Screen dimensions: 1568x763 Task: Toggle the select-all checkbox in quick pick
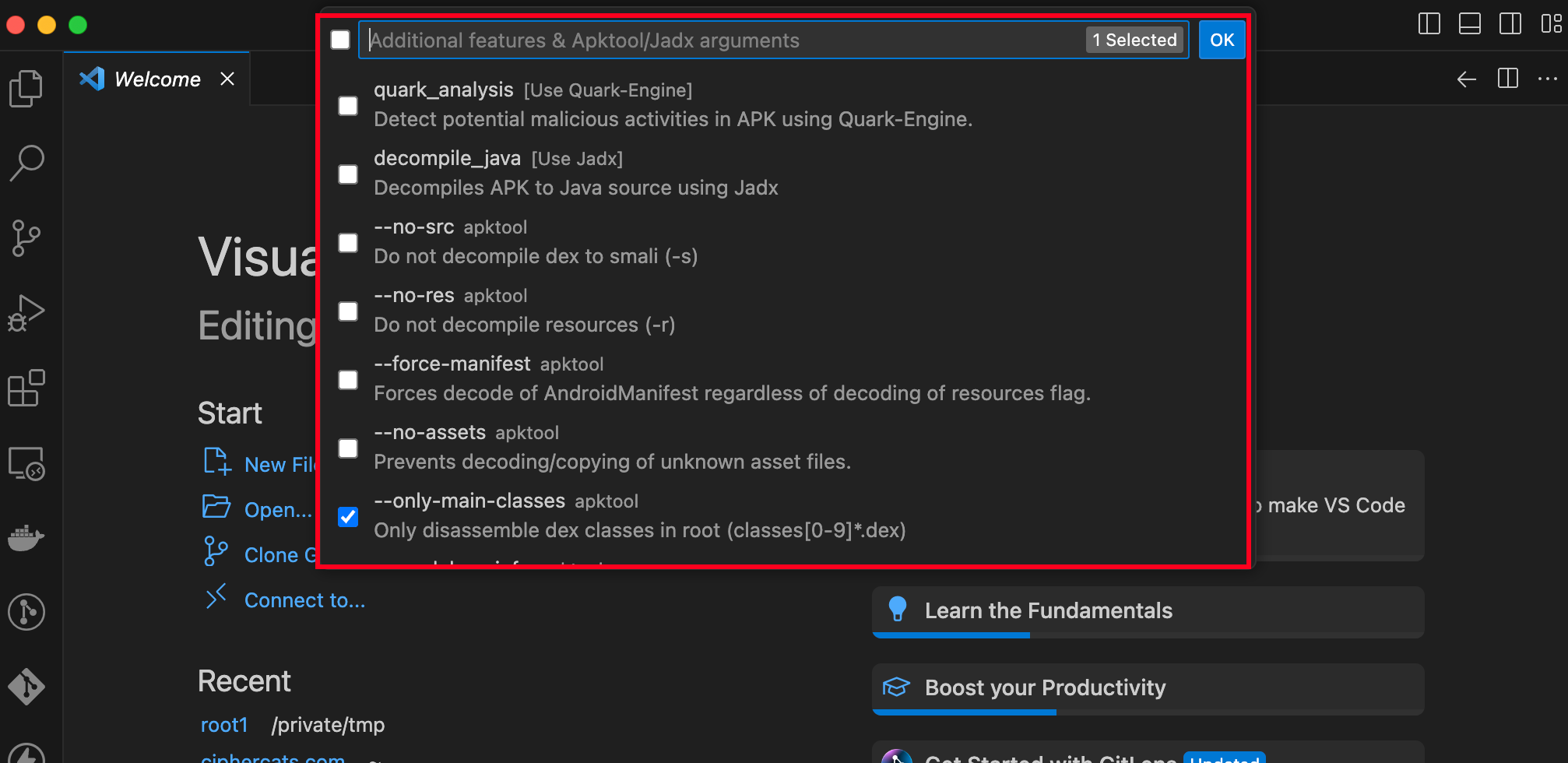(x=340, y=40)
